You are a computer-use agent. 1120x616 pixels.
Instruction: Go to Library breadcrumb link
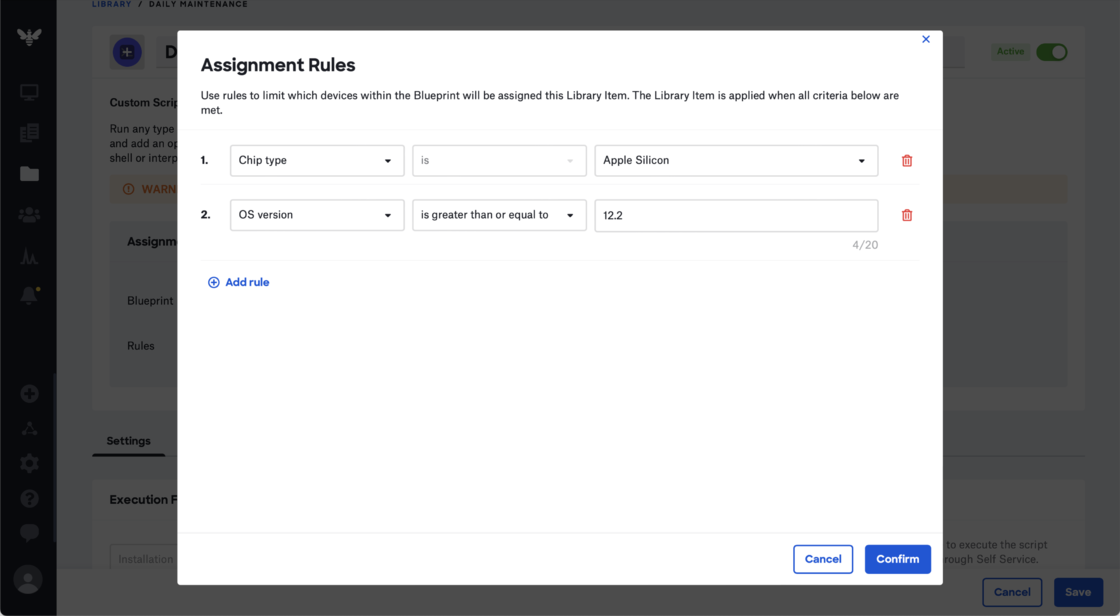[111, 4]
